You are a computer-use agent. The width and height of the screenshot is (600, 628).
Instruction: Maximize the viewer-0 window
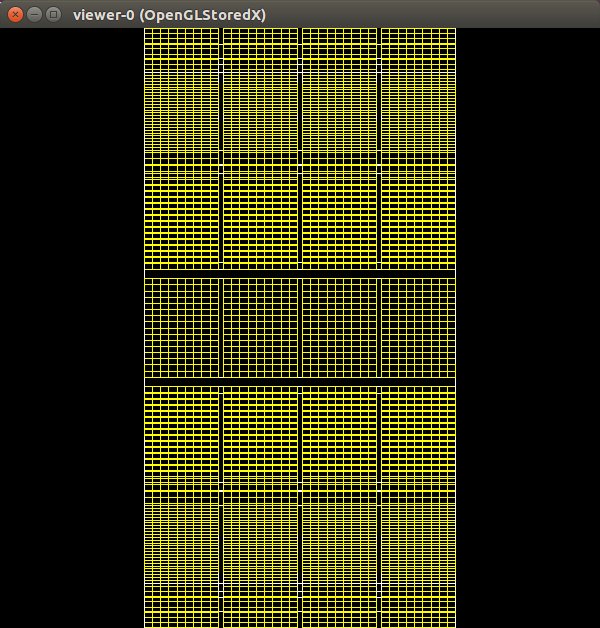tap(53, 15)
